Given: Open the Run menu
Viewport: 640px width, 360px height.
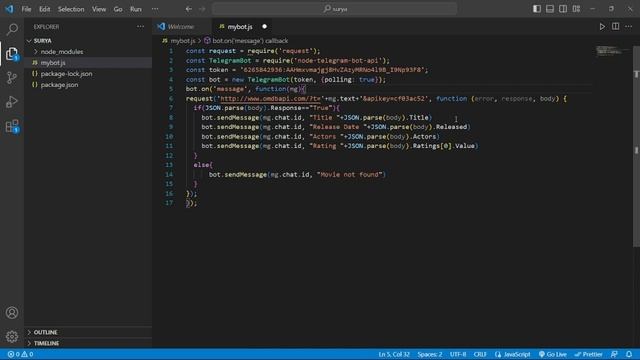Looking at the screenshot, I should pyautogui.click(x=136, y=9).
